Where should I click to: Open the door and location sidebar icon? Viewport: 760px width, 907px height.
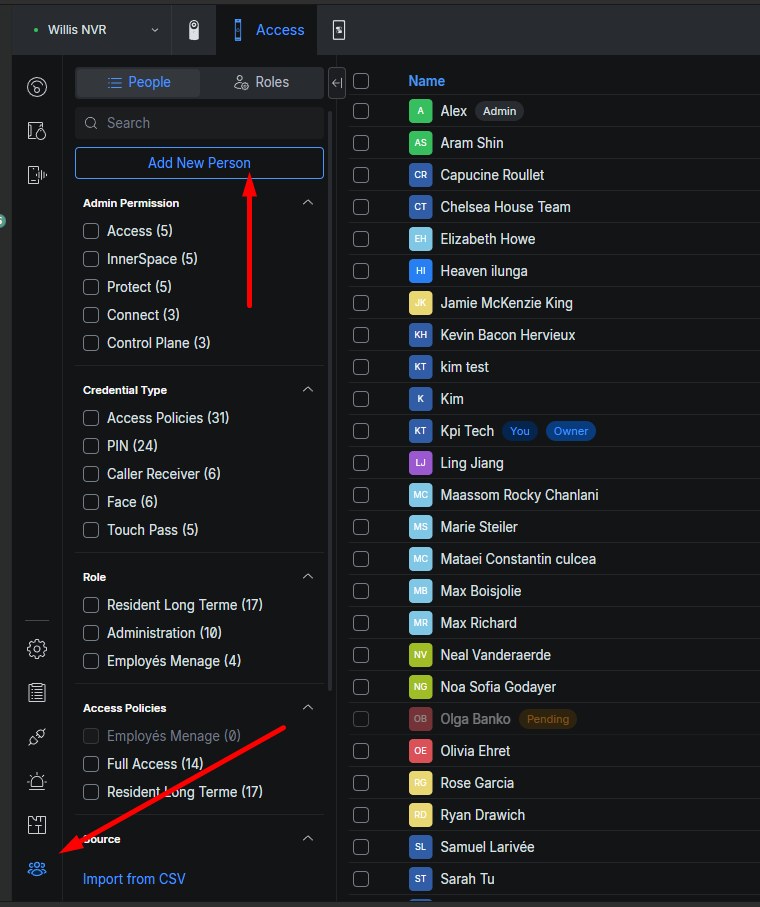click(x=37, y=131)
